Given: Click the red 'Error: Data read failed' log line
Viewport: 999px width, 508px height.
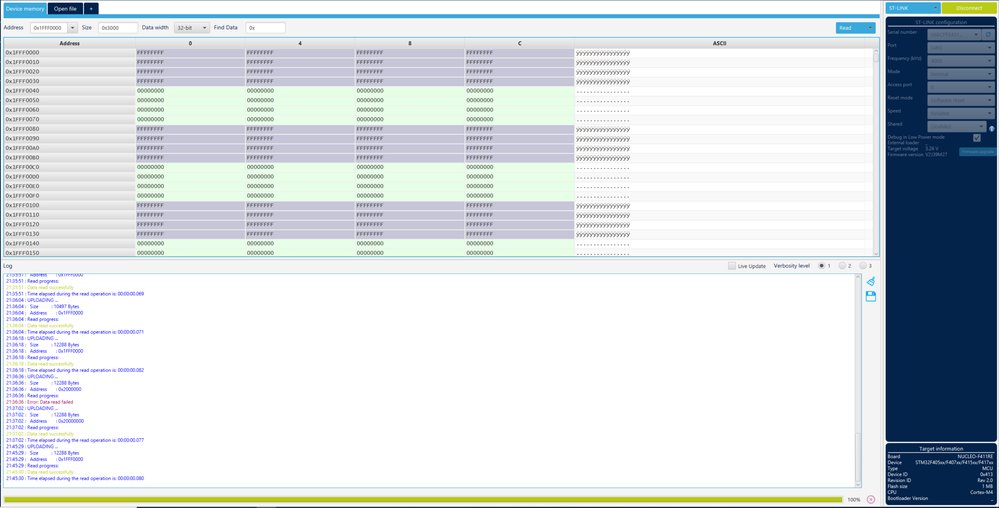Looking at the screenshot, I should 40,402.
